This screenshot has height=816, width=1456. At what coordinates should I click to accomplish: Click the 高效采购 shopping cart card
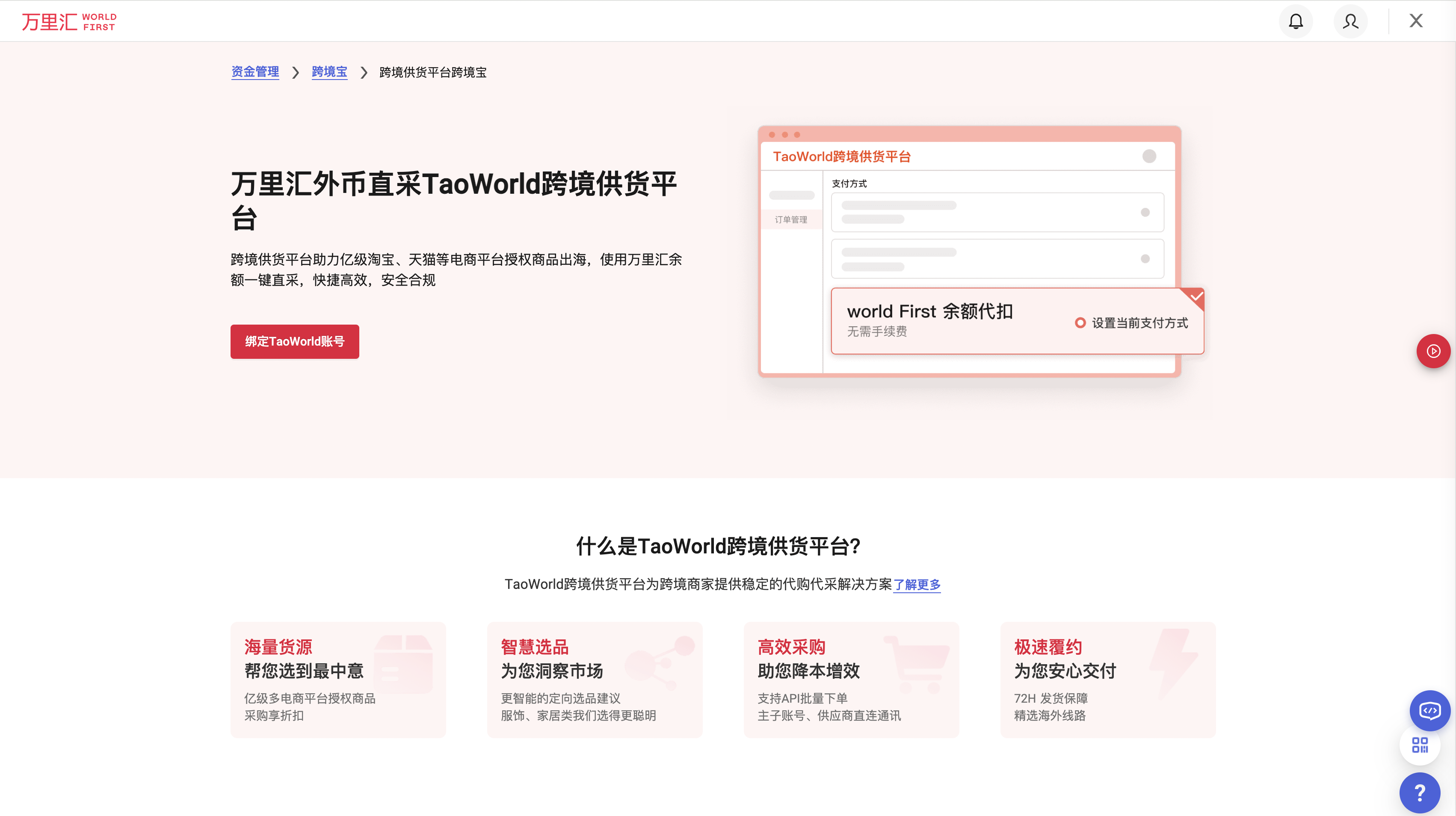pos(851,679)
